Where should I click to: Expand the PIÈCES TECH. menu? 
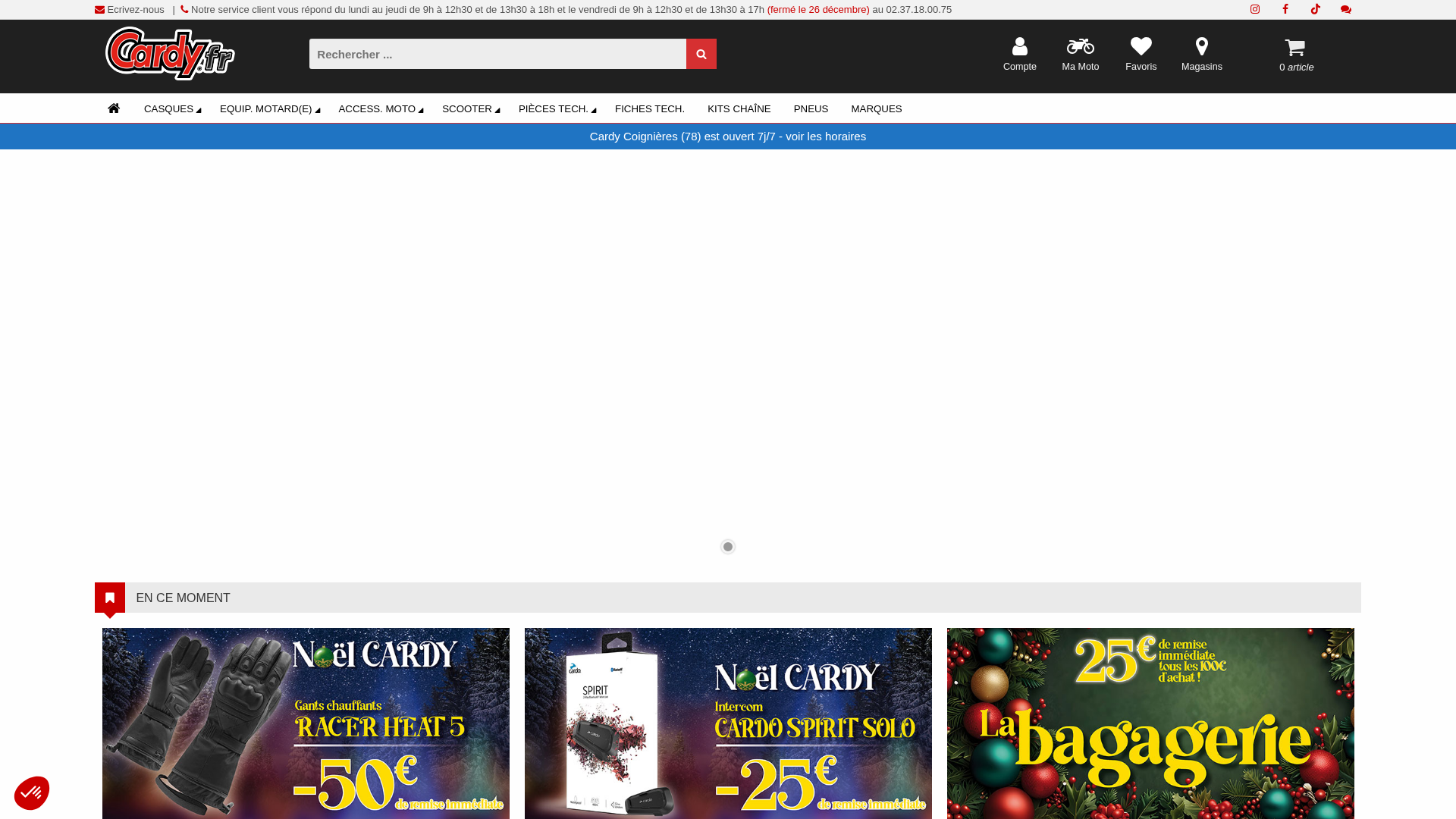[x=557, y=109]
